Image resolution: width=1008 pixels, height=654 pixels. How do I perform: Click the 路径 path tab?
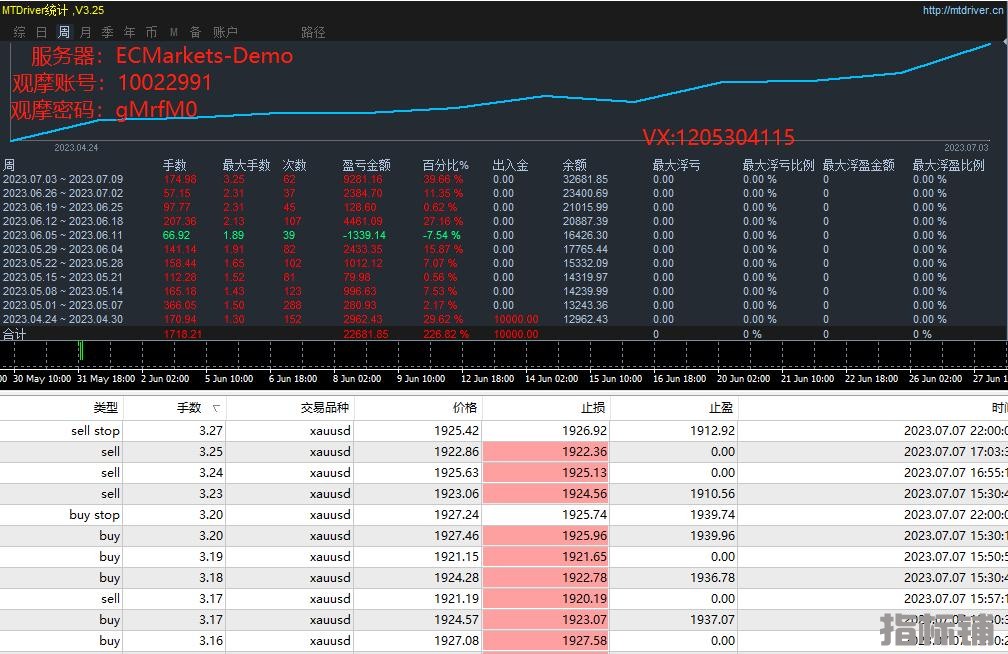pyautogui.click(x=313, y=32)
